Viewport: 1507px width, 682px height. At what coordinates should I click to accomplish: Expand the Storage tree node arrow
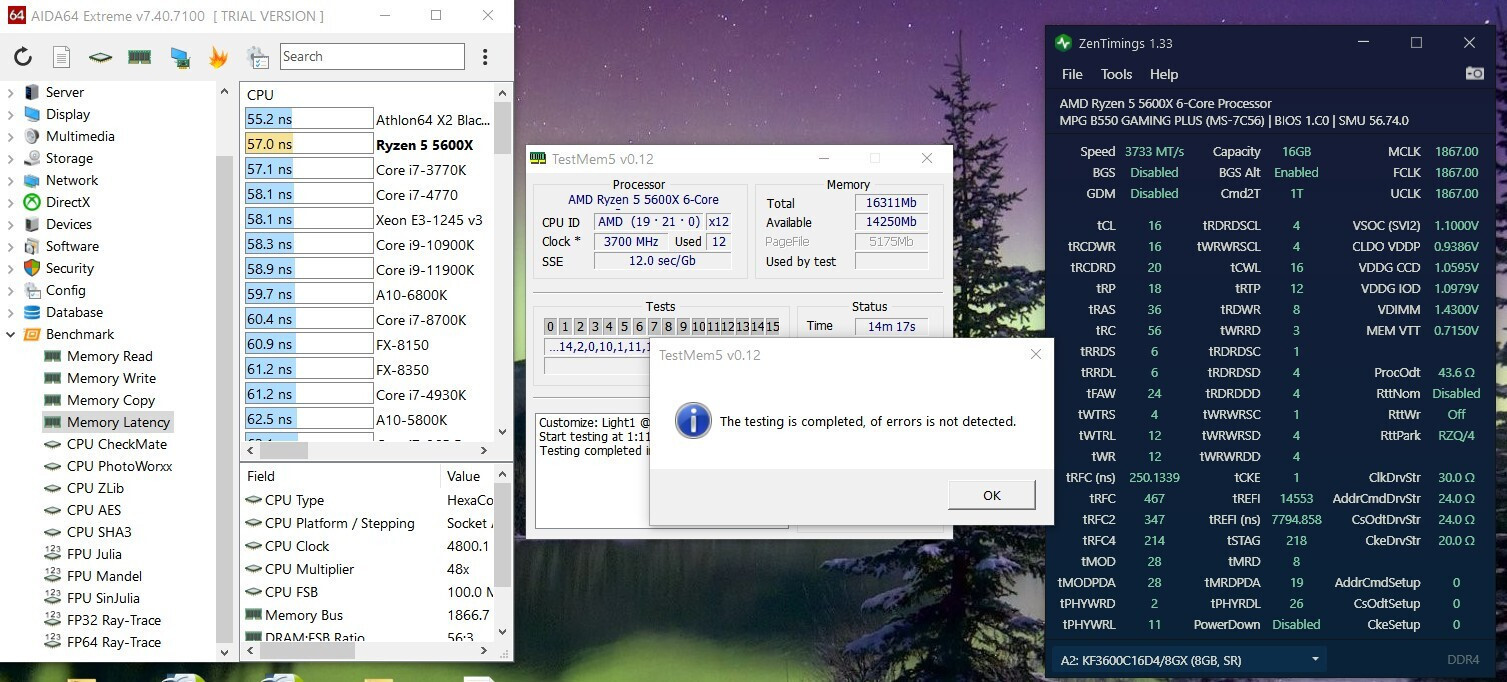click(11, 158)
